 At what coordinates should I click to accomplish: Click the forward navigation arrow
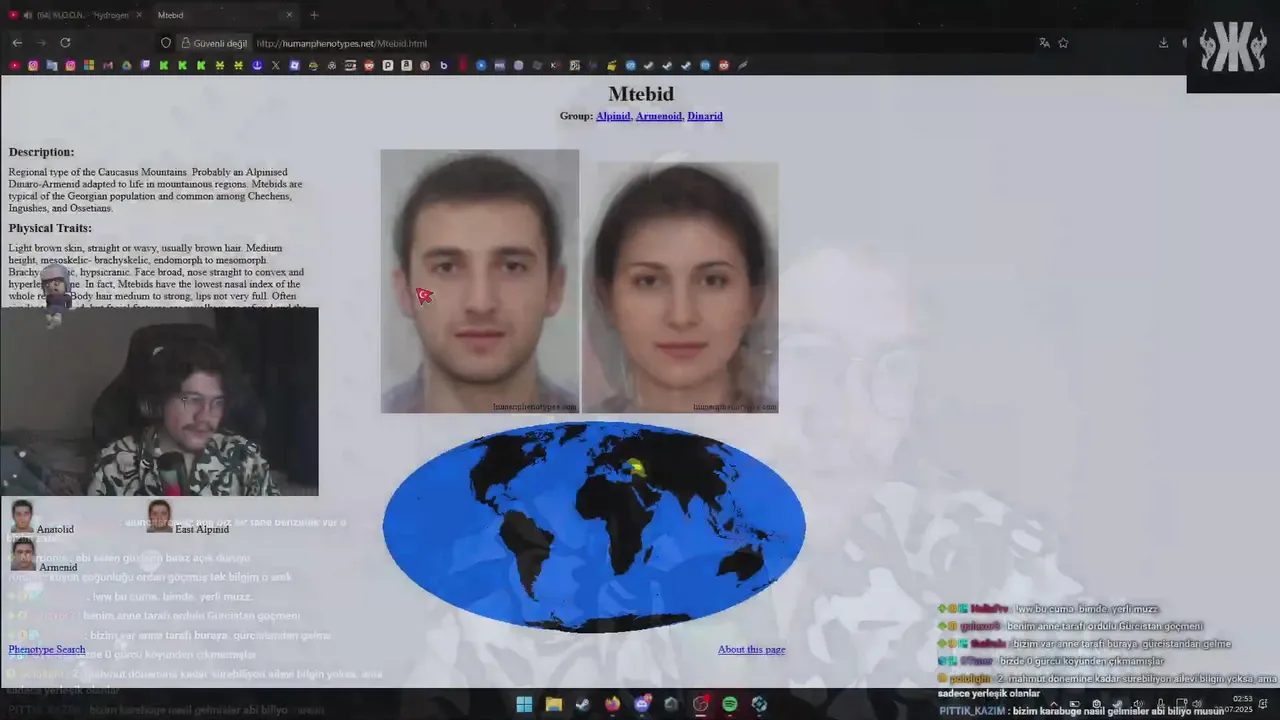pyautogui.click(x=41, y=43)
